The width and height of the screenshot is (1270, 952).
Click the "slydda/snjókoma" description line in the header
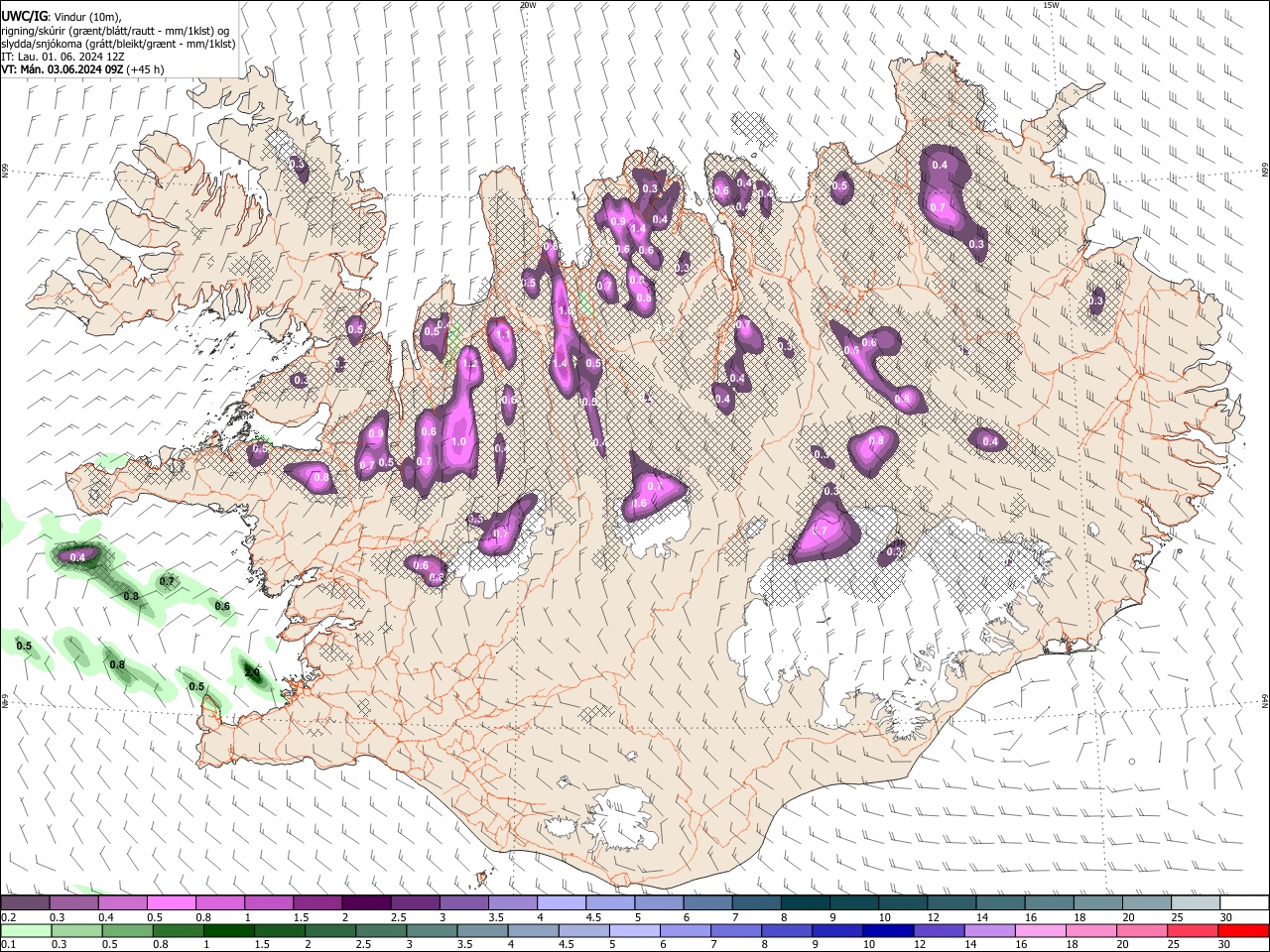point(118,44)
